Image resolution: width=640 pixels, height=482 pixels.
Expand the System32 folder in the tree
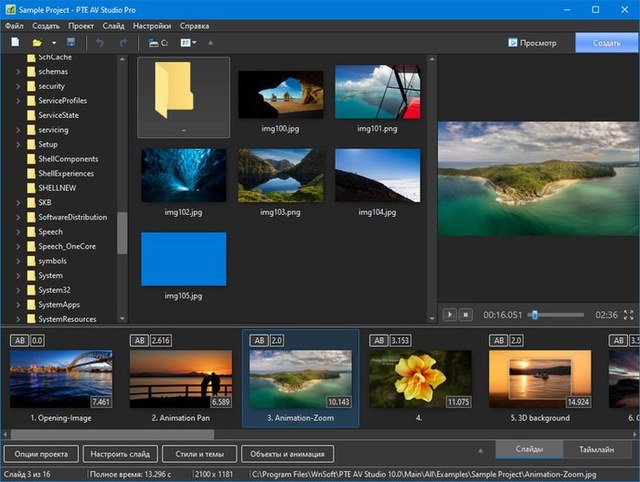[18, 290]
